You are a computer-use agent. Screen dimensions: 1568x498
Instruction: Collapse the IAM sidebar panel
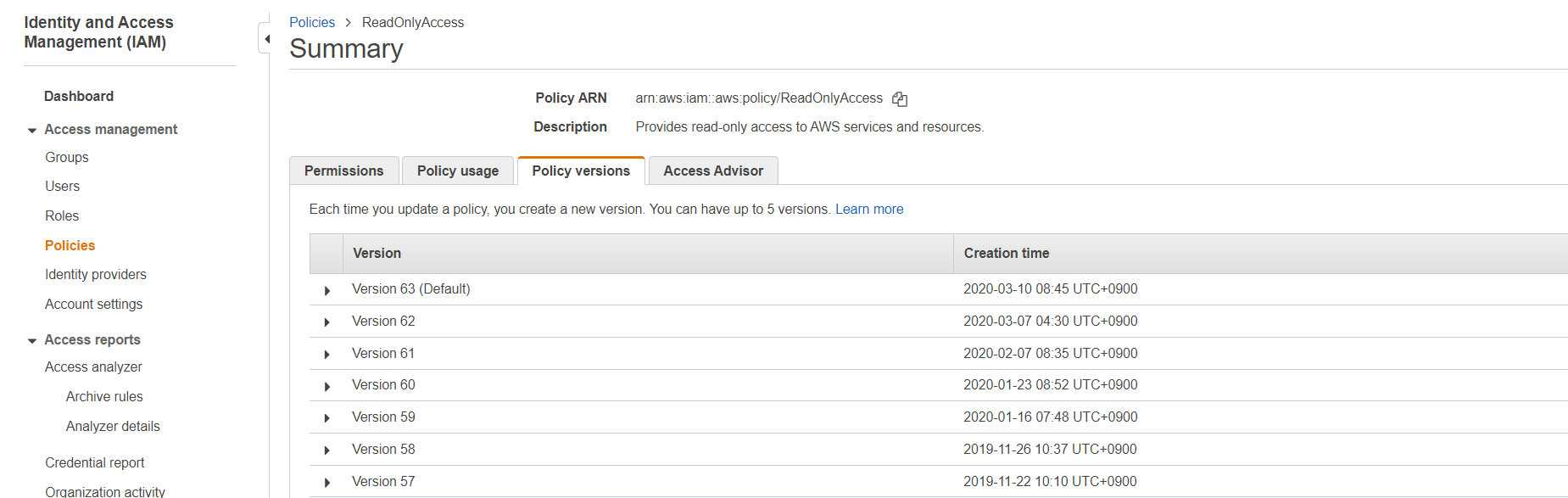point(266,39)
